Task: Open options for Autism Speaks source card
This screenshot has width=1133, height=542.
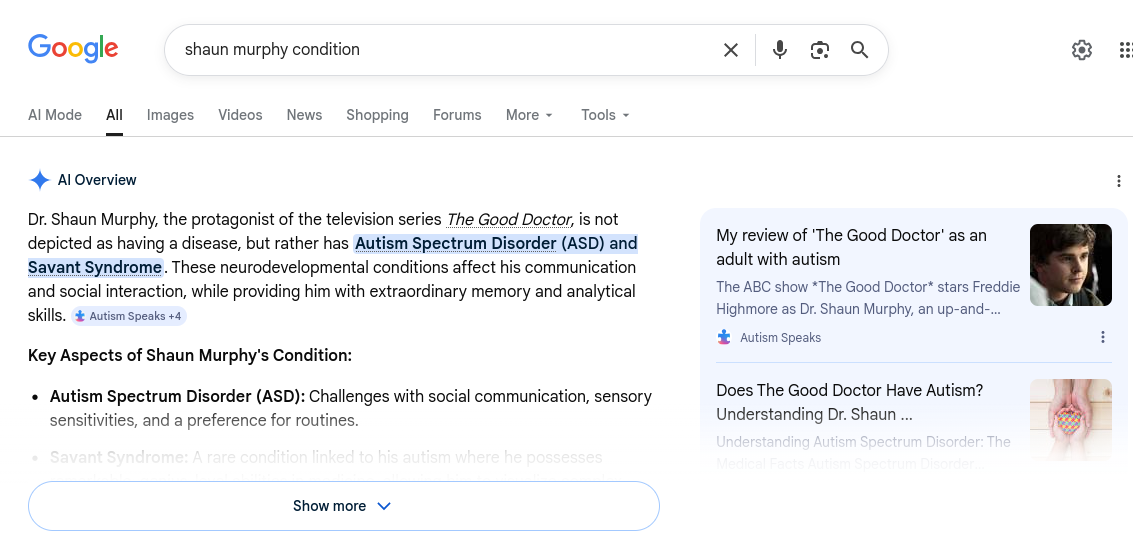Action: pos(1103,337)
